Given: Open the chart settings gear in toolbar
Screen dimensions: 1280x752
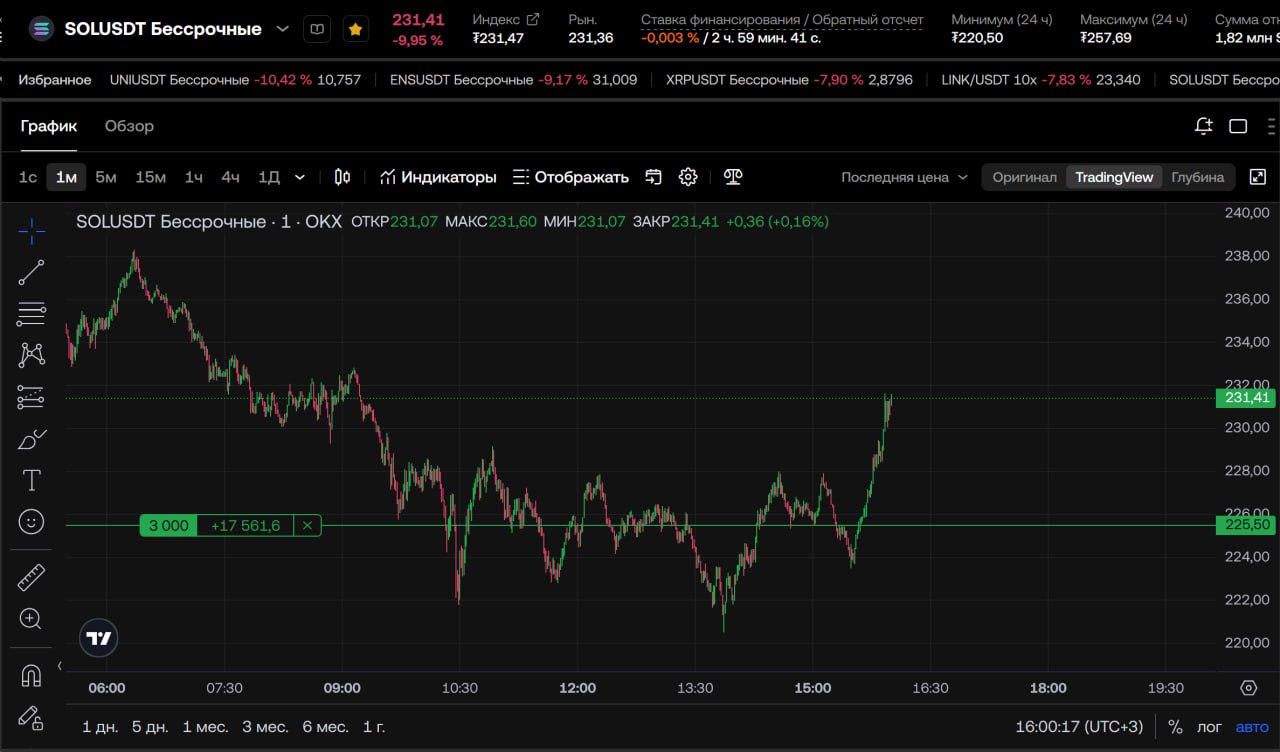Looking at the screenshot, I should coord(688,177).
